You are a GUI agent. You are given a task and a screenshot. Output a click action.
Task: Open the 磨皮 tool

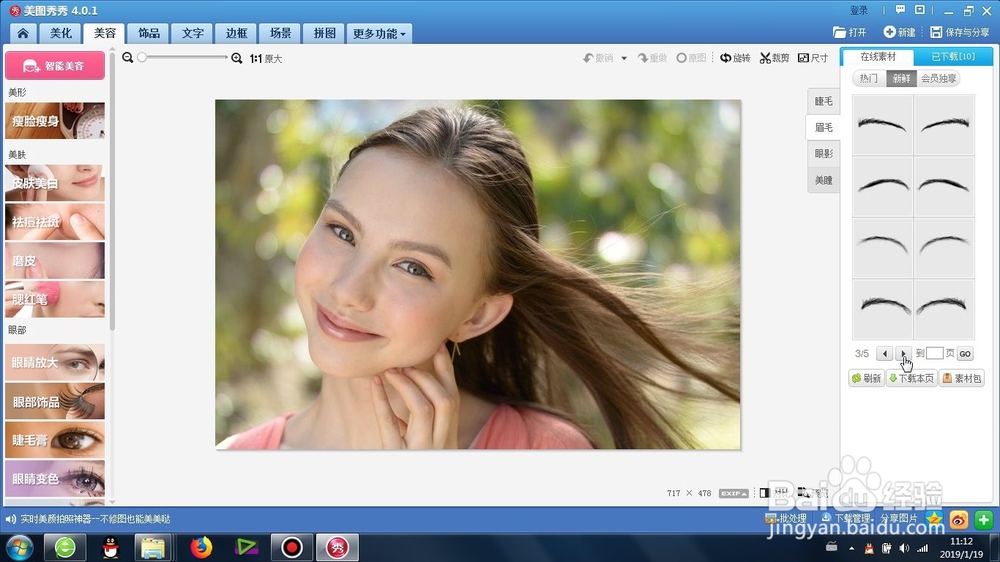point(55,260)
